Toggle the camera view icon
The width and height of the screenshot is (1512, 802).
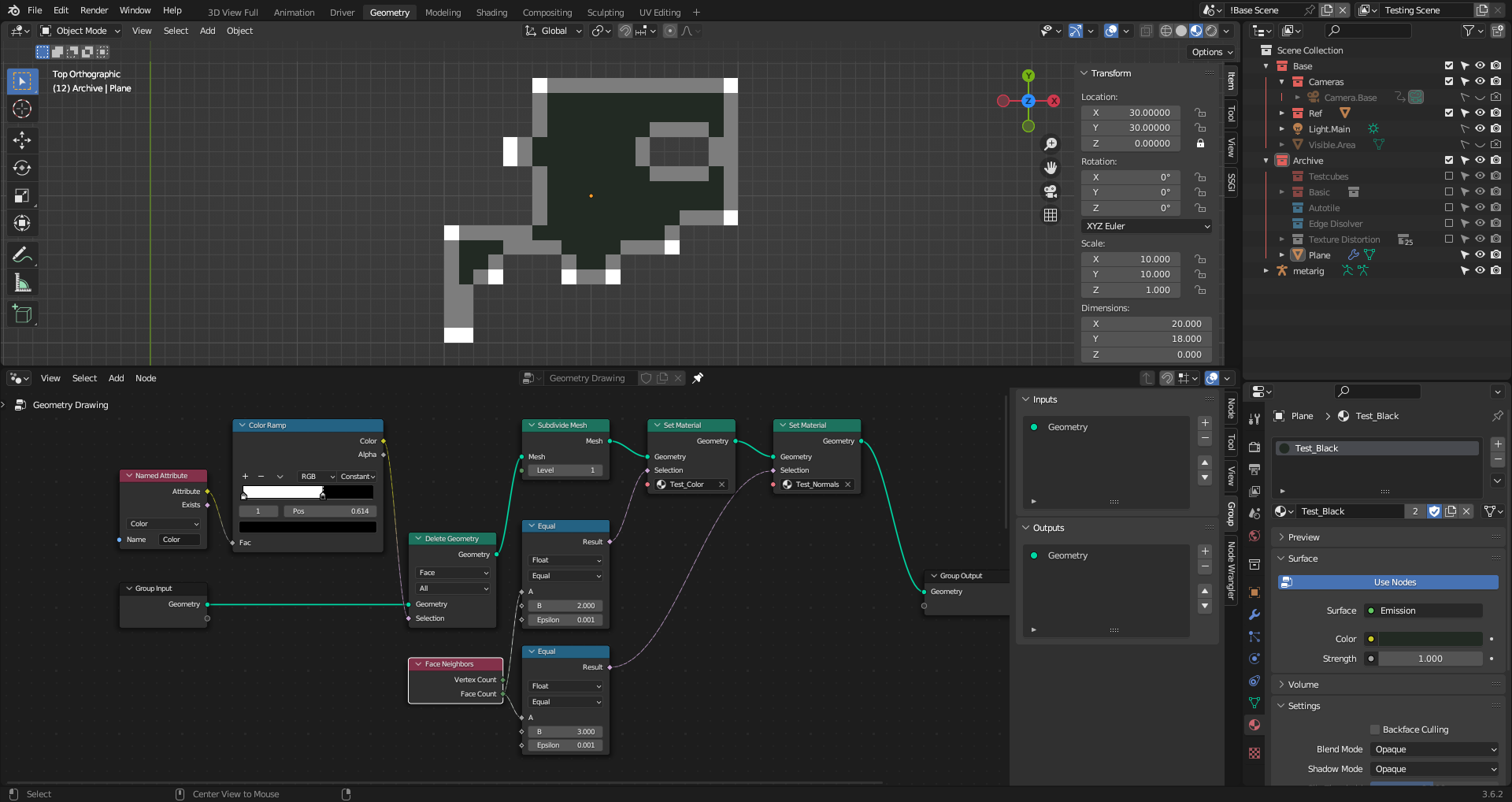pyautogui.click(x=1051, y=191)
